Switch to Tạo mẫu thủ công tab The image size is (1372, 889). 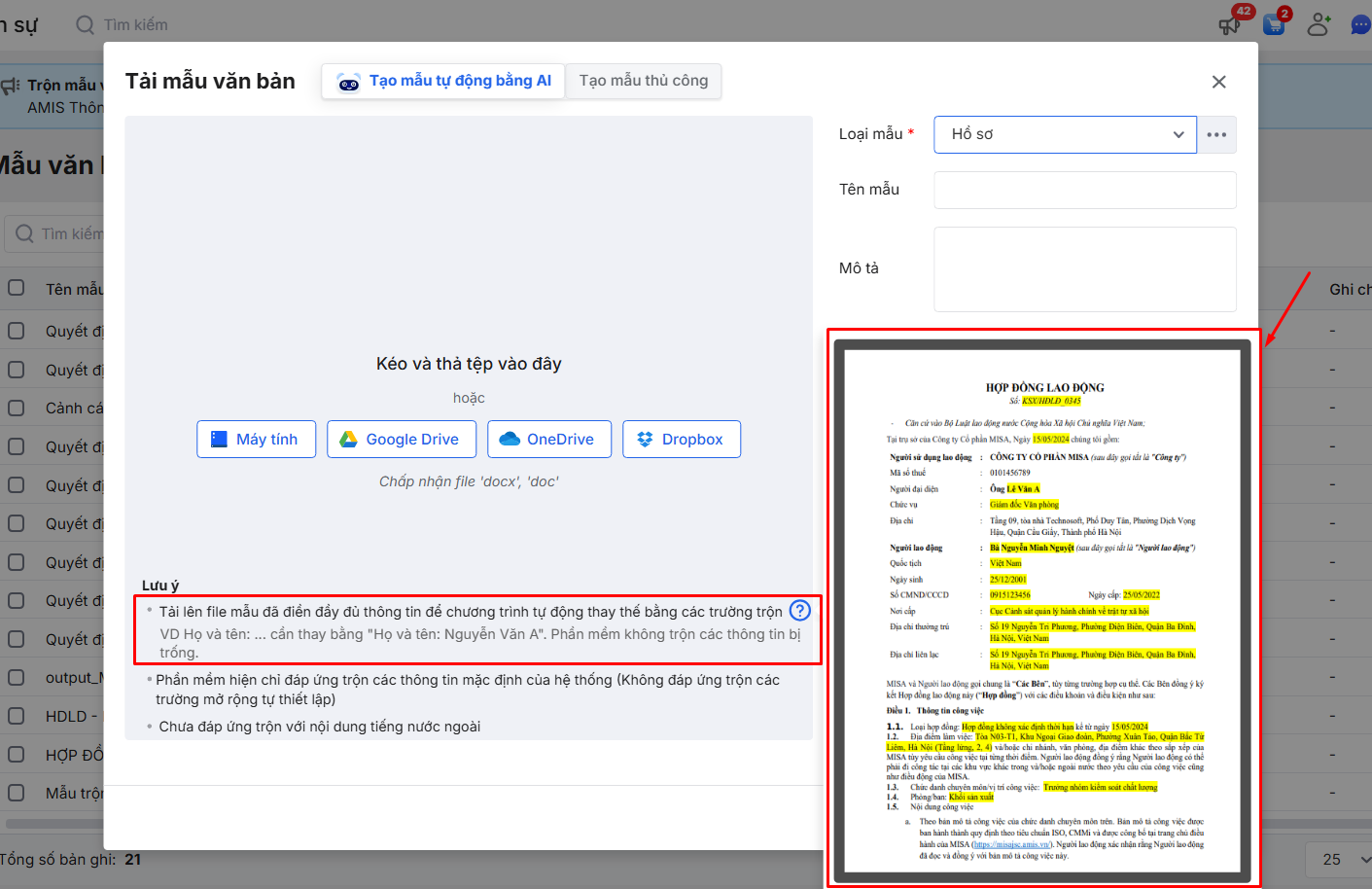tap(644, 81)
